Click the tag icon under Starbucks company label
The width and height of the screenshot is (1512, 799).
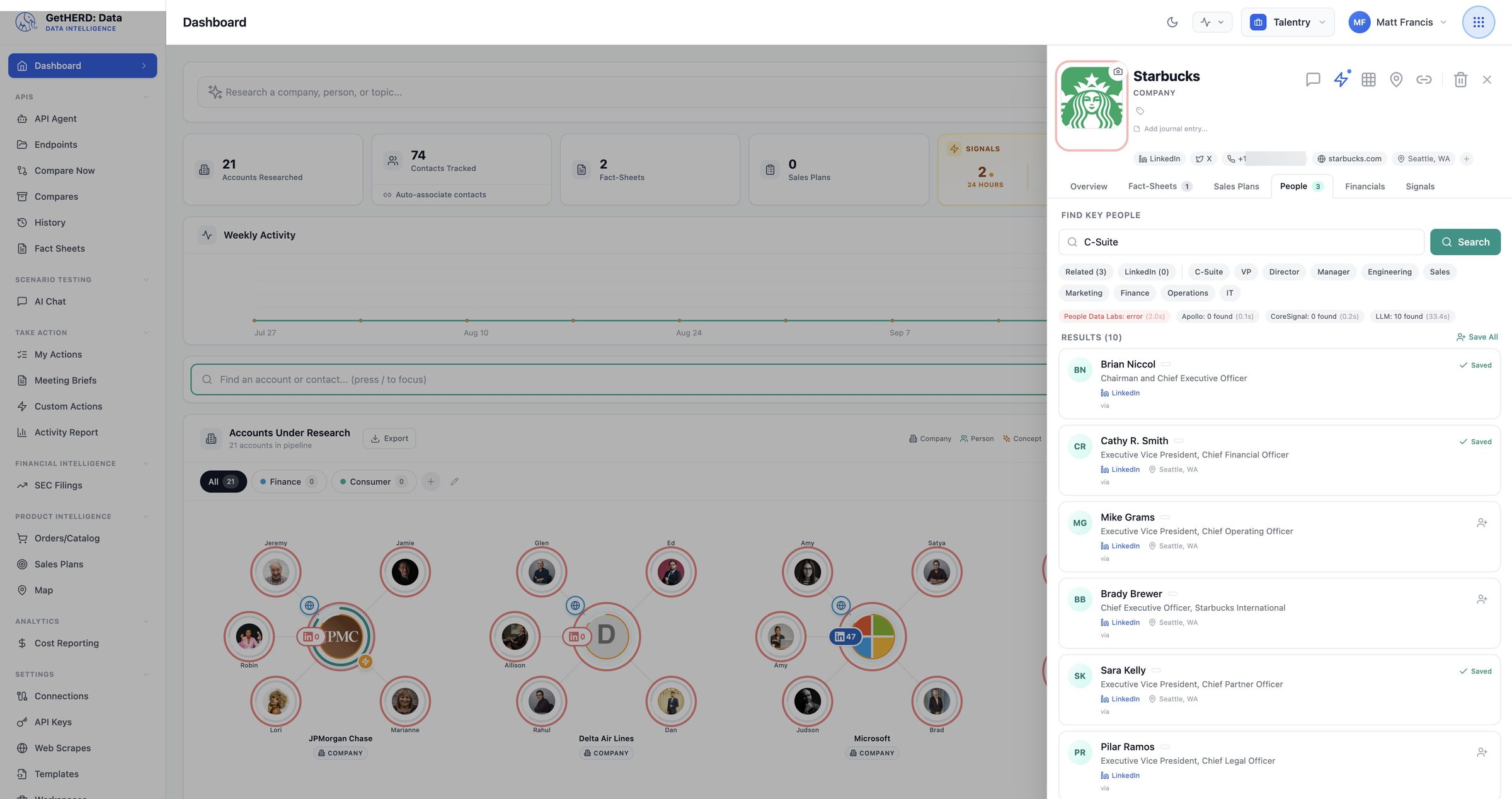tap(1140, 111)
